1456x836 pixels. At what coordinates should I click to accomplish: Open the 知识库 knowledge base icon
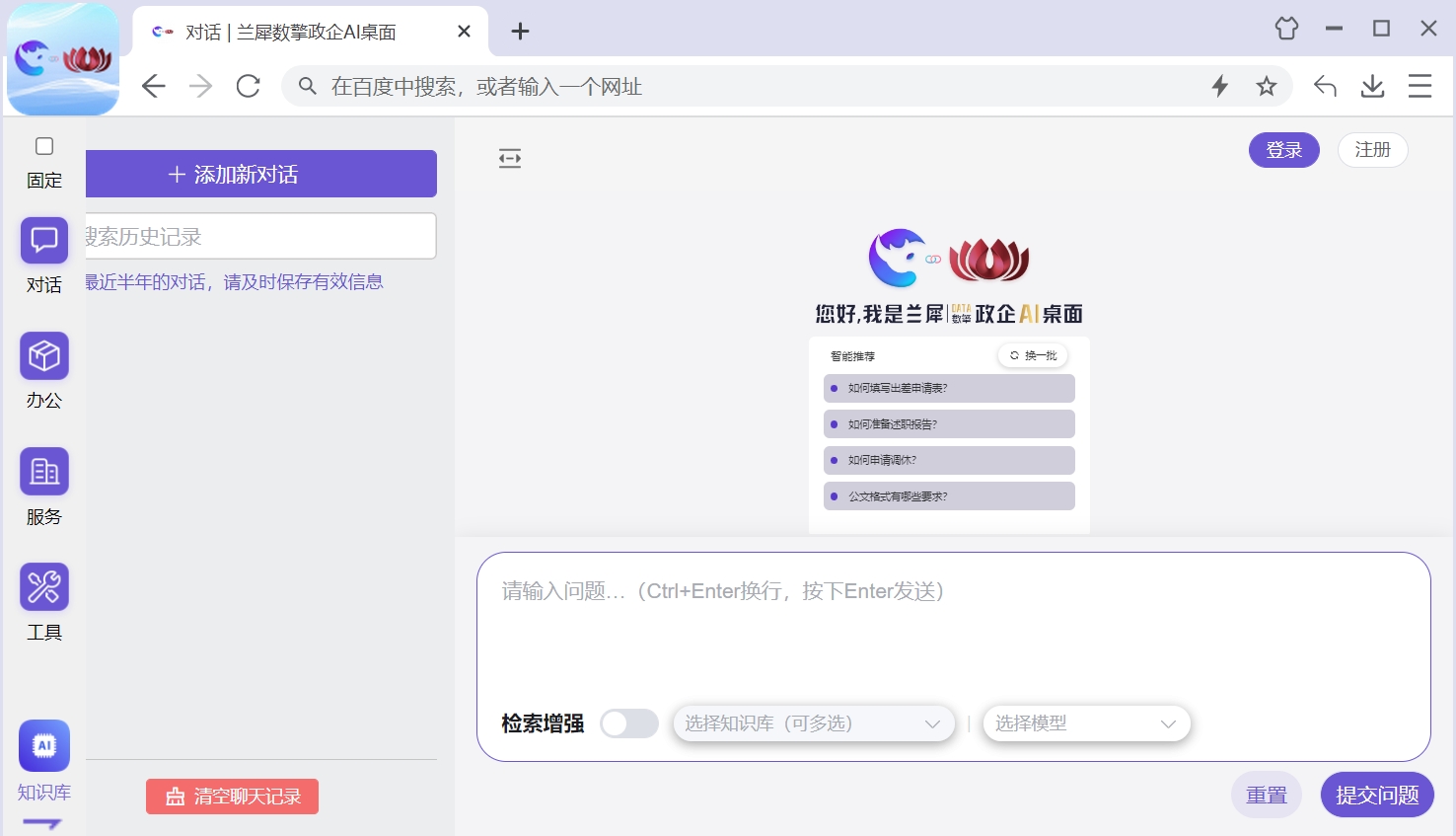click(x=44, y=745)
